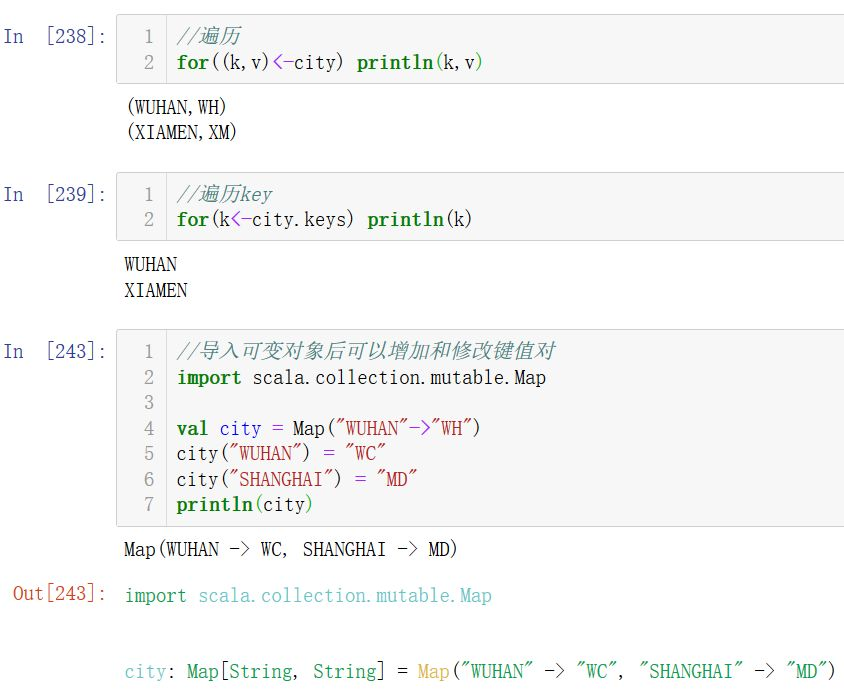The width and height of the screenshot is (844, 689).
Task: Click the city("SHANGHAI") = "MD" line
Action: pos(296,479)
